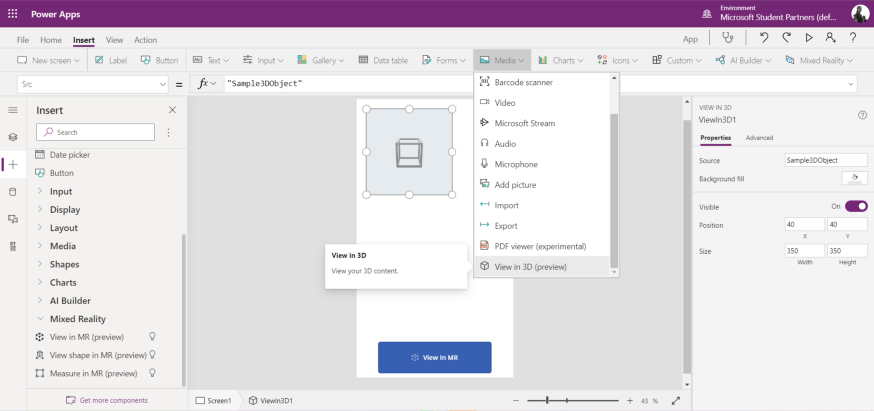Open Help question mark in header

pos(853,38)
